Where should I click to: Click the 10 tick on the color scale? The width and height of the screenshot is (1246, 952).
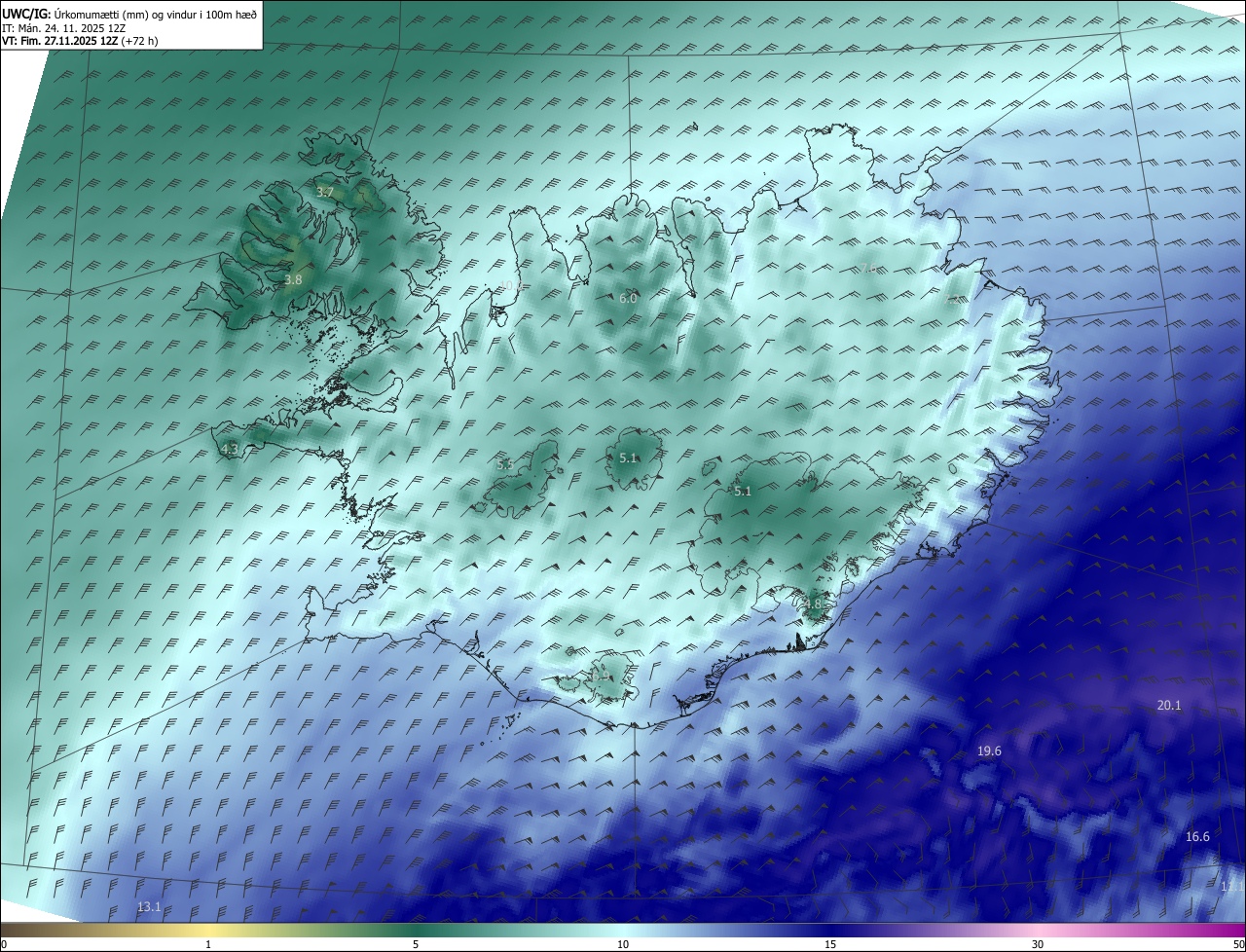tap(623, 944)
